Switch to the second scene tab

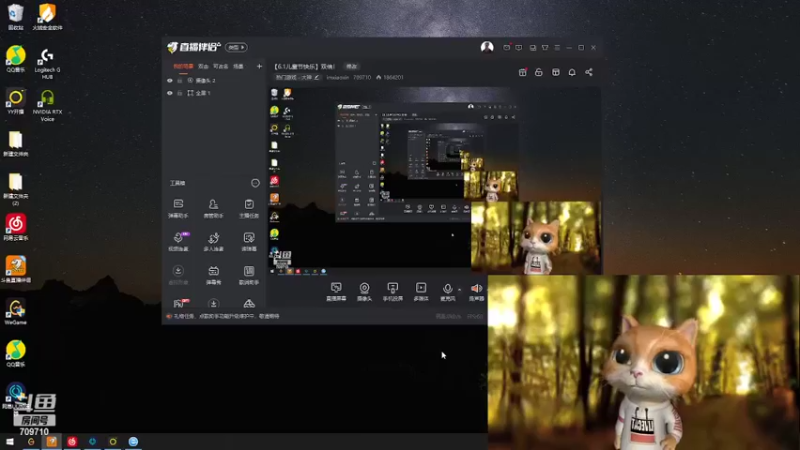203,66
